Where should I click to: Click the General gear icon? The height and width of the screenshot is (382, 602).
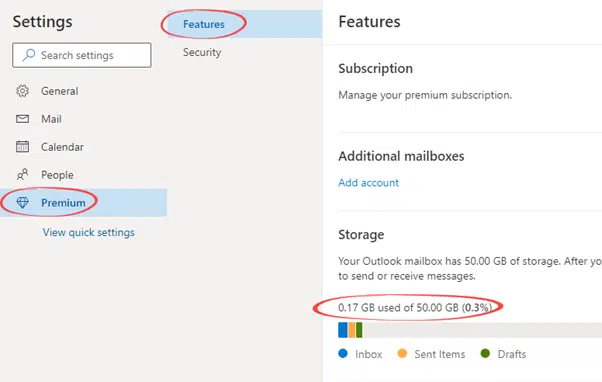click(x=22, y=91)
